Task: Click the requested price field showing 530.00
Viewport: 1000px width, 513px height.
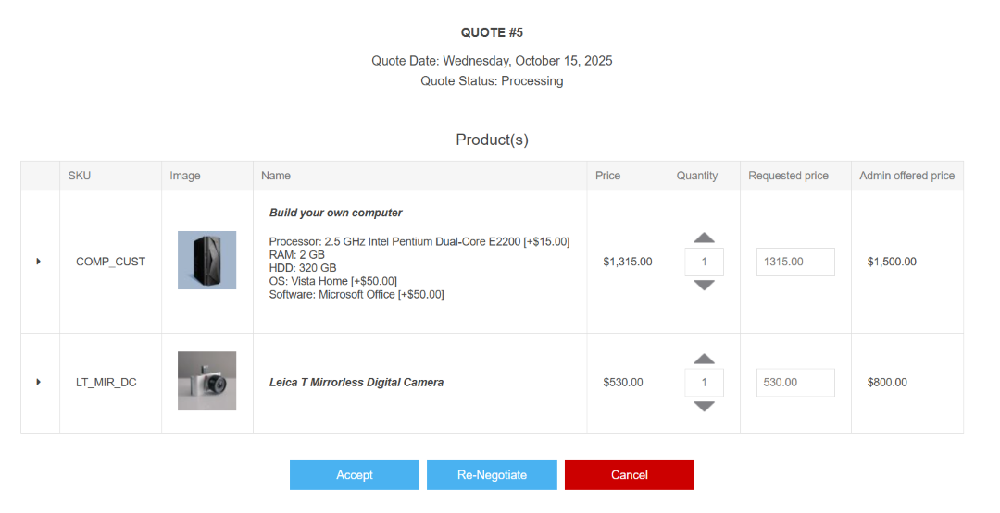Action: click(794, 382)
